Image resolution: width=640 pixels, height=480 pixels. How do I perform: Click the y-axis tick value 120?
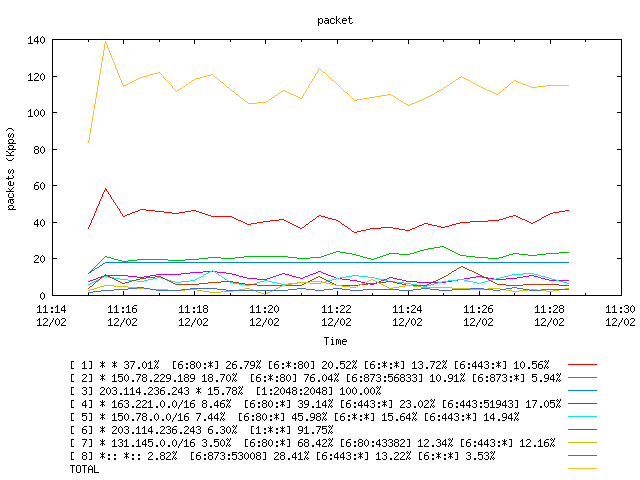click(x=36, y=77)
